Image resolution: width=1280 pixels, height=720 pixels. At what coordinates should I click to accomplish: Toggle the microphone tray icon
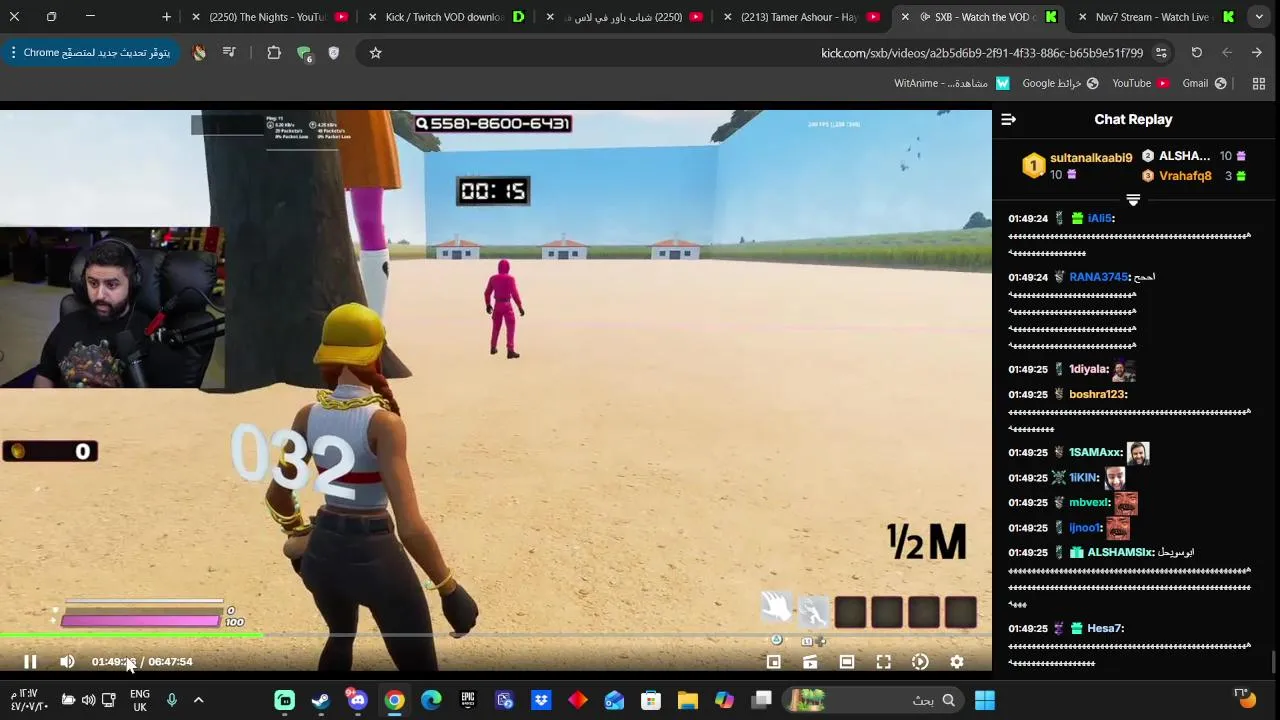(171, 700)
